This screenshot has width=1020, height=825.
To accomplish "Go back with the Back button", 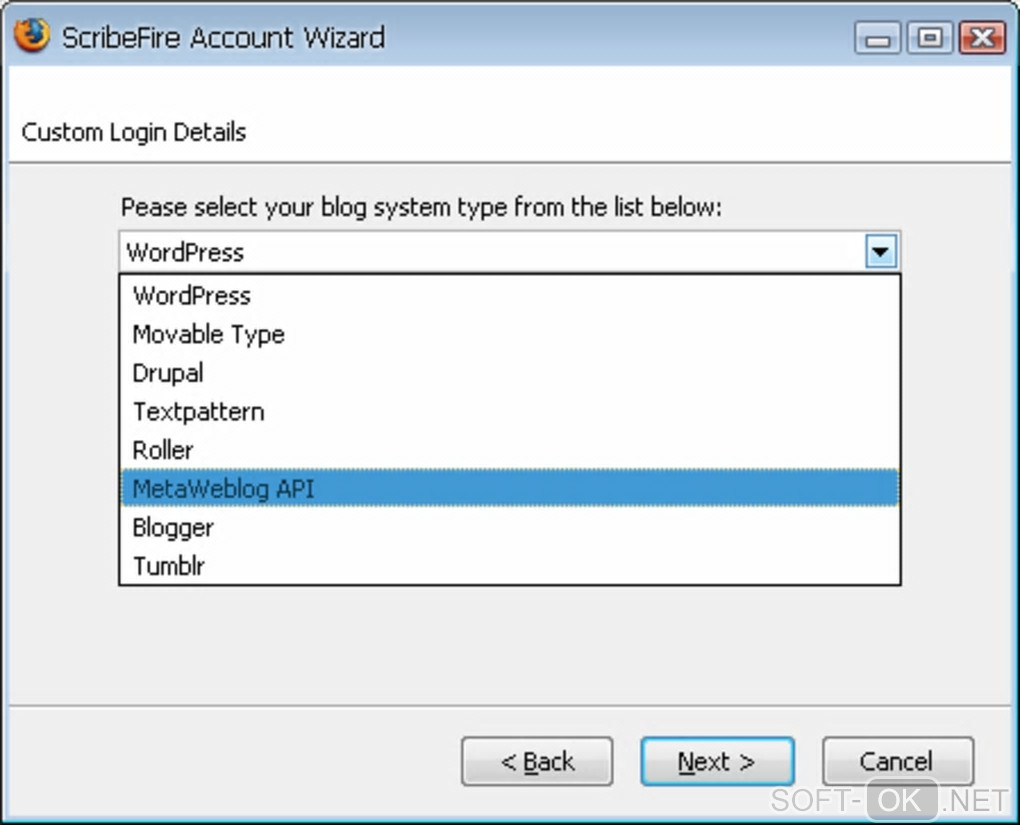I will 537,762.
